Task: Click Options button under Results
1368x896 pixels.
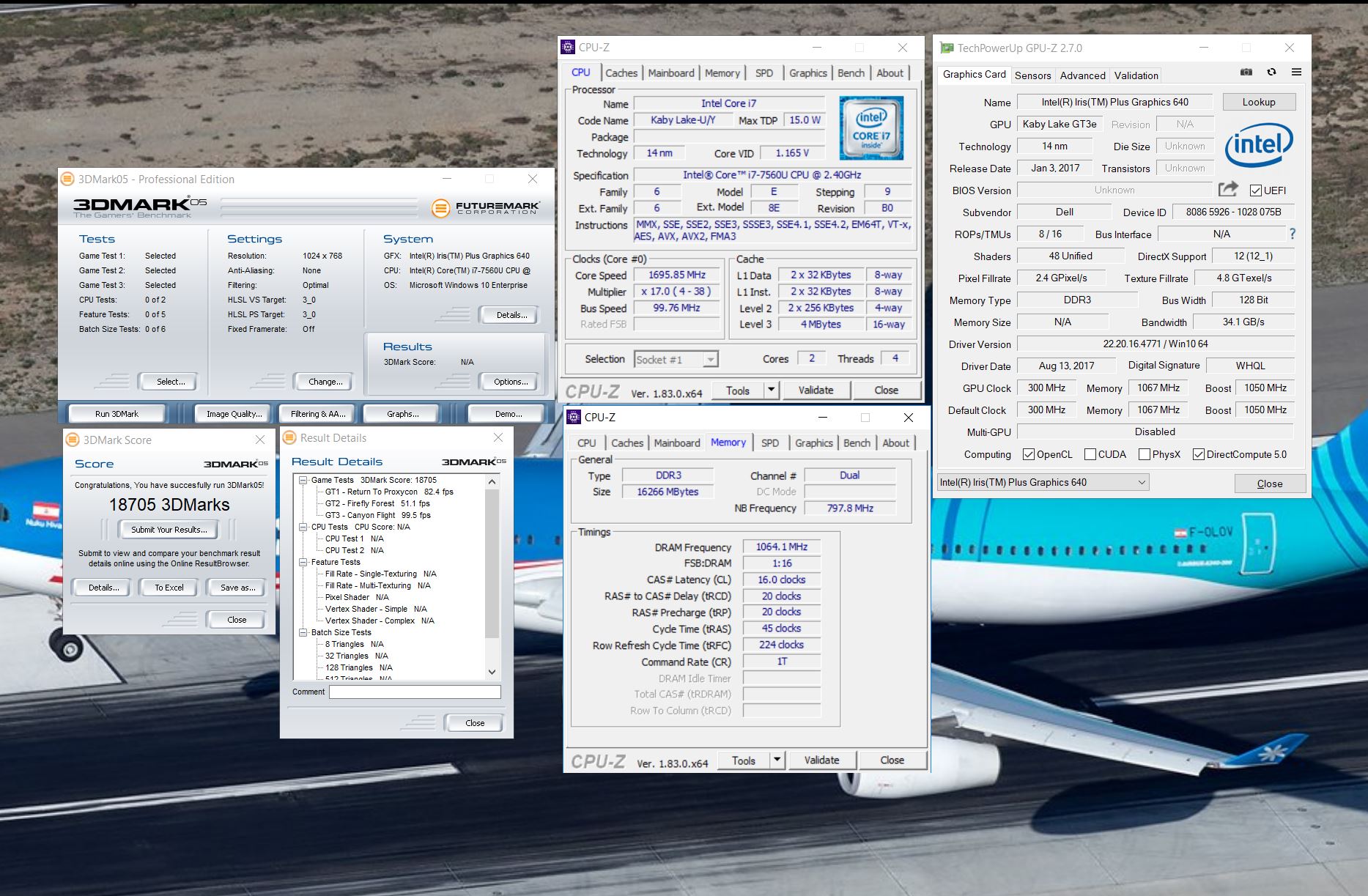Action: point(511,382)
